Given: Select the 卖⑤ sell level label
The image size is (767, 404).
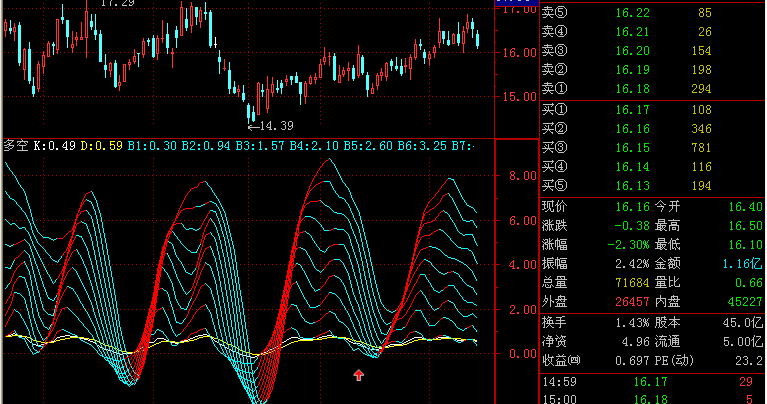Looking at the screenshot, I should click(x=555, y=13).
